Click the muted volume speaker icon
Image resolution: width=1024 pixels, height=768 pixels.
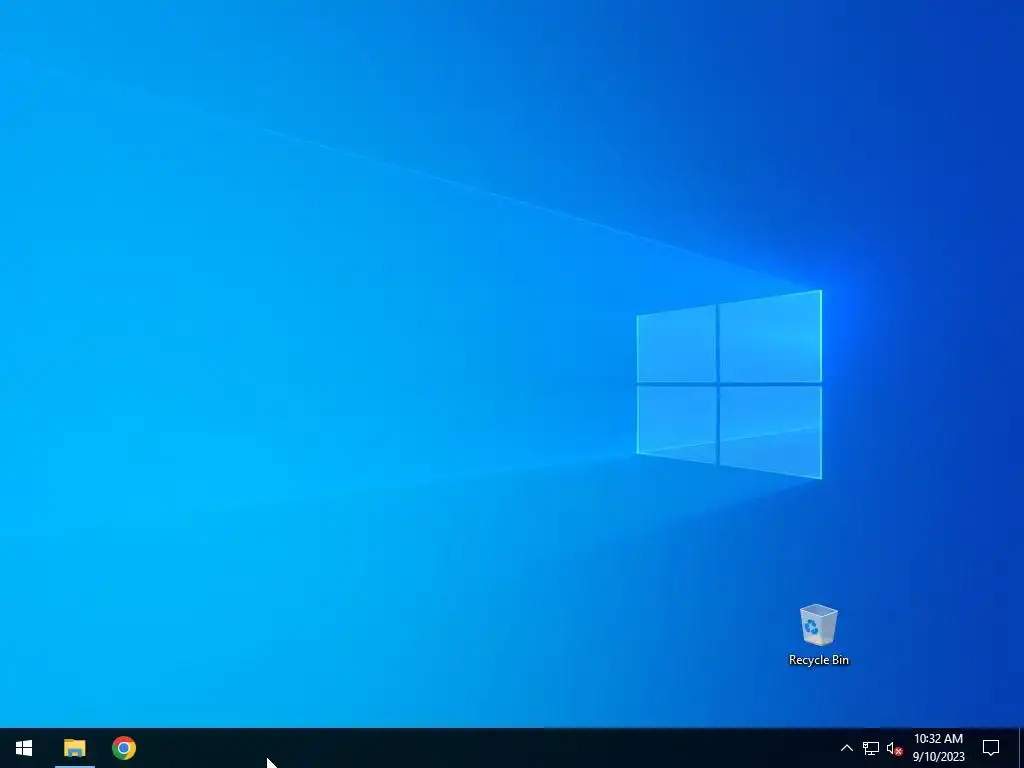click(x=894, y=748)
